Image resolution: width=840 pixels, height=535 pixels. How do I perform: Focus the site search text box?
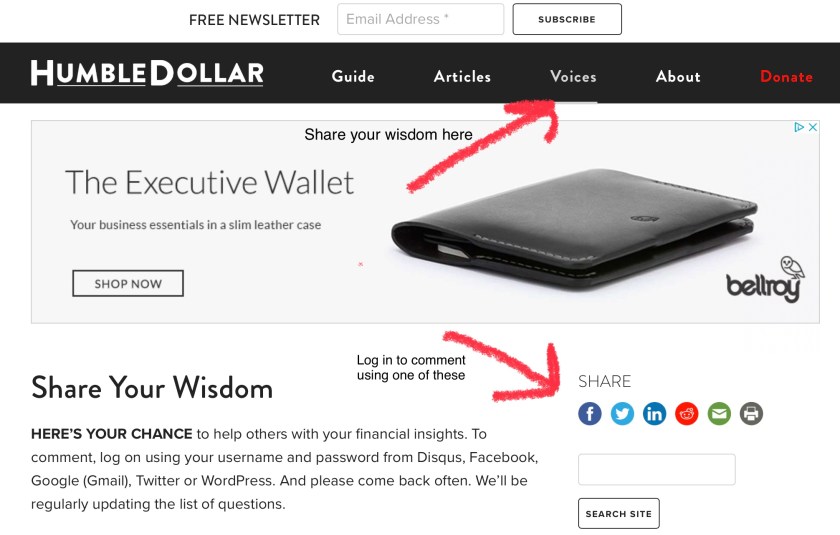tap(657, 470)
